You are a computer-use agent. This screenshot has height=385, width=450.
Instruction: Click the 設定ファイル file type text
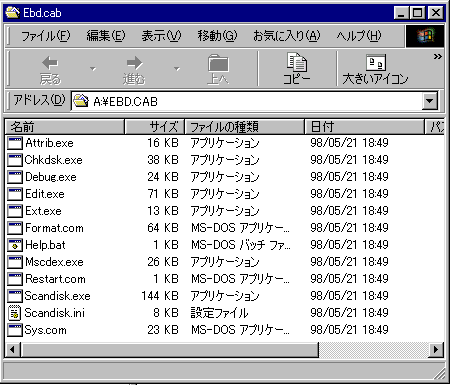click(x=219, y=313)
